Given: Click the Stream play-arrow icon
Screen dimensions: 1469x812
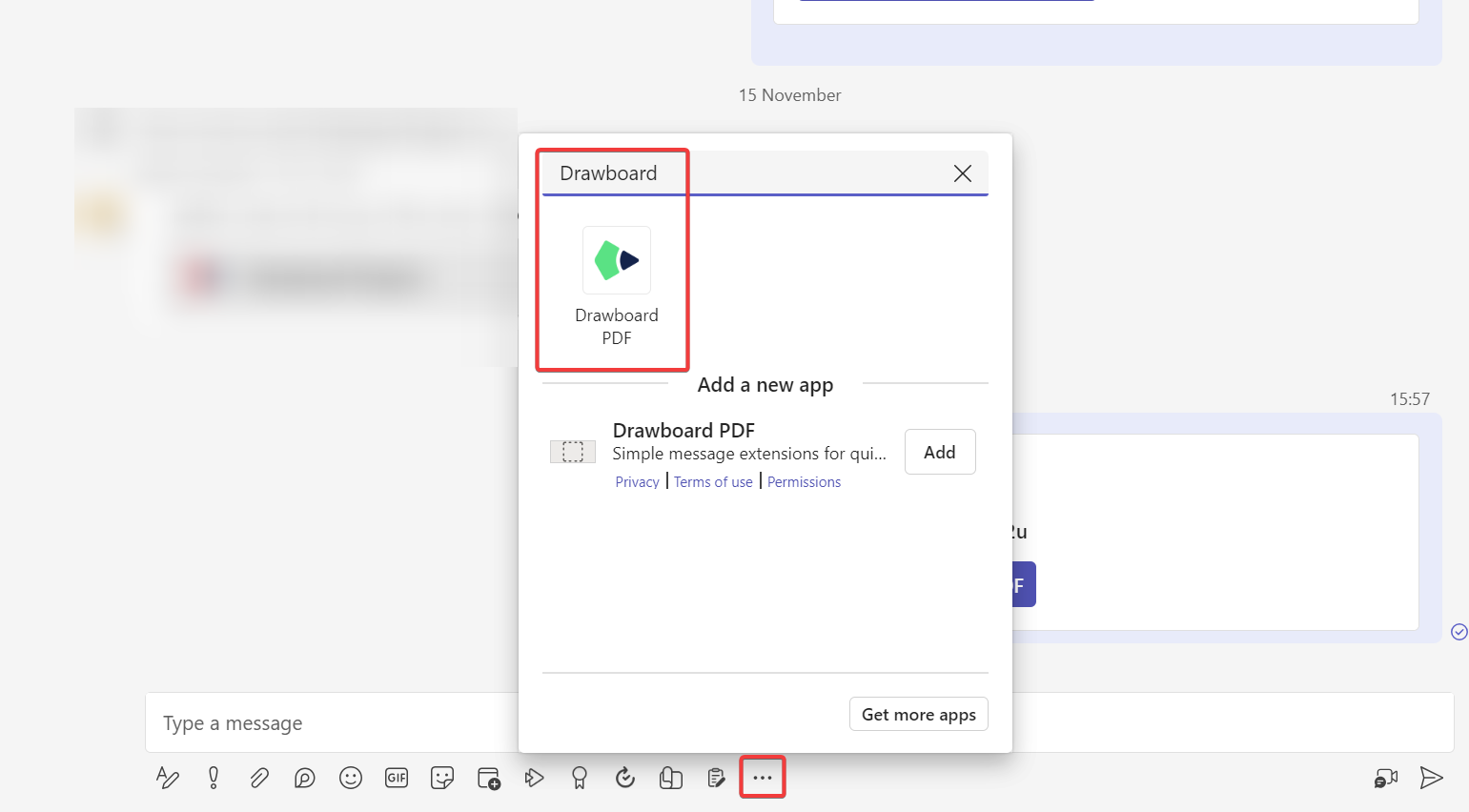Looking at the screenshot, I should click(x=534, y=778).
